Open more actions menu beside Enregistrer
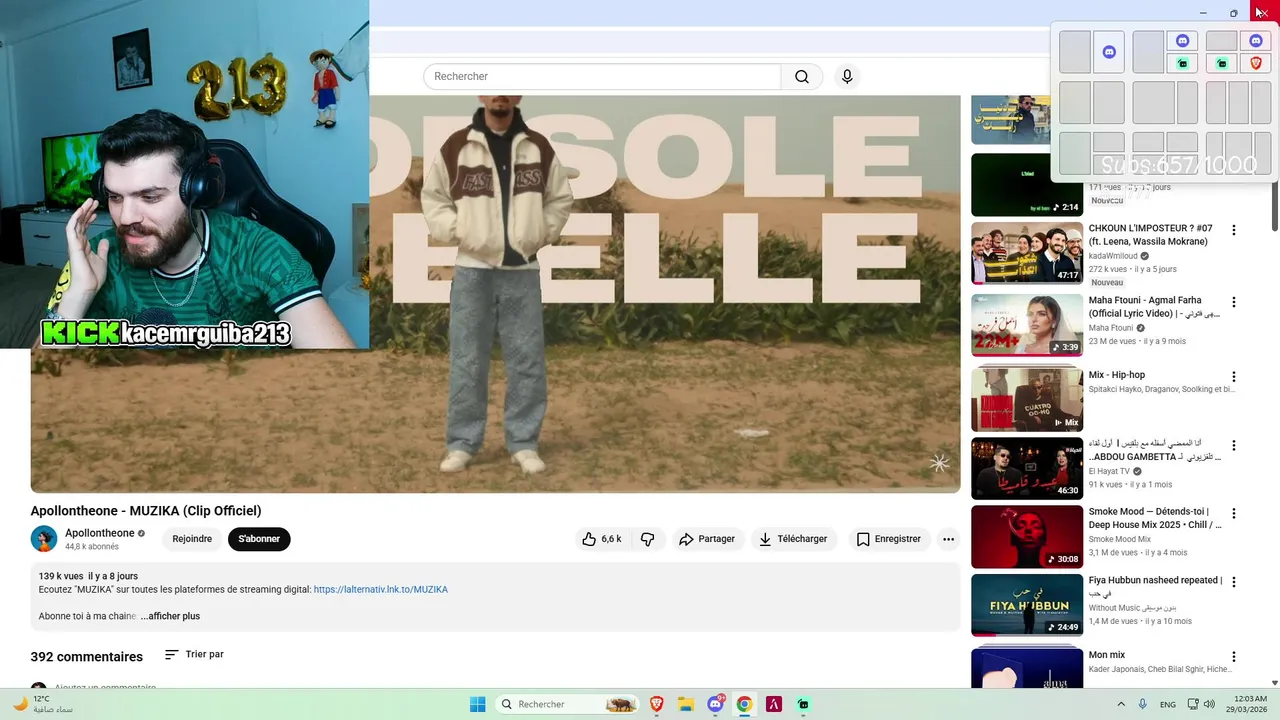This screenshot has height=720, width=1280. click(948, 539)
